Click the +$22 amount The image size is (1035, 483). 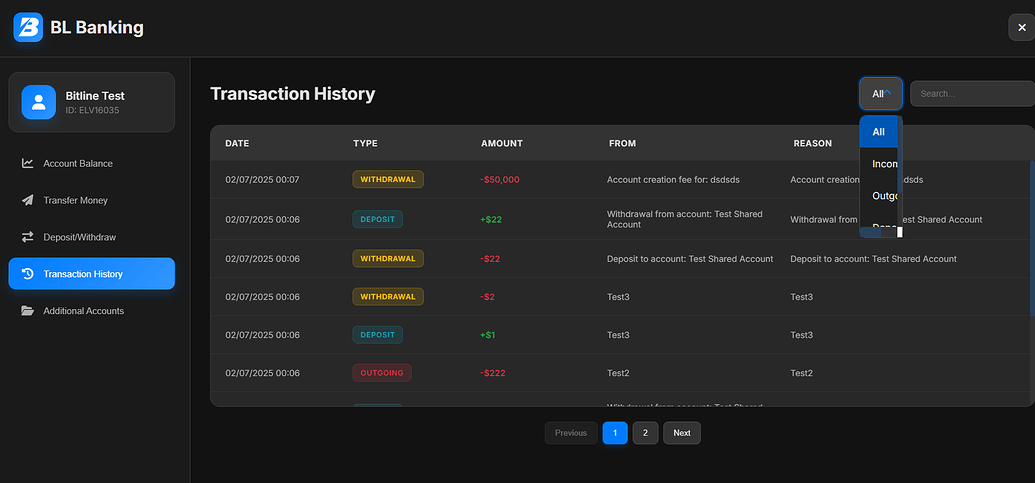490,219
